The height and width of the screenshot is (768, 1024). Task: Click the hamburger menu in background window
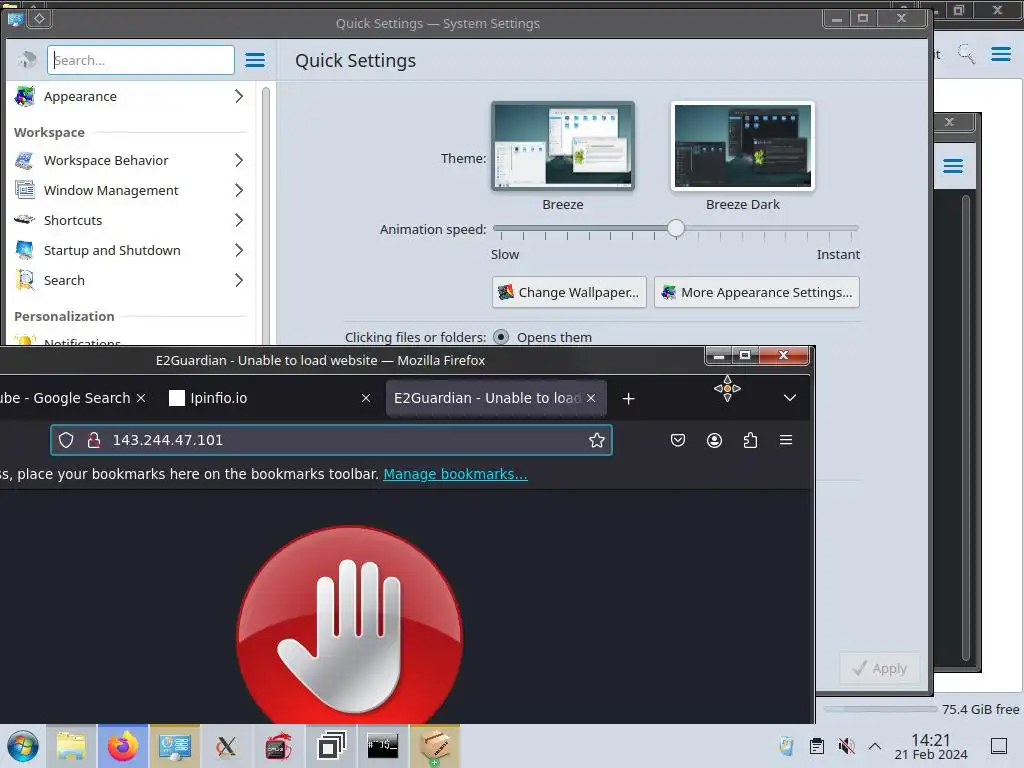click(1000, 54)
